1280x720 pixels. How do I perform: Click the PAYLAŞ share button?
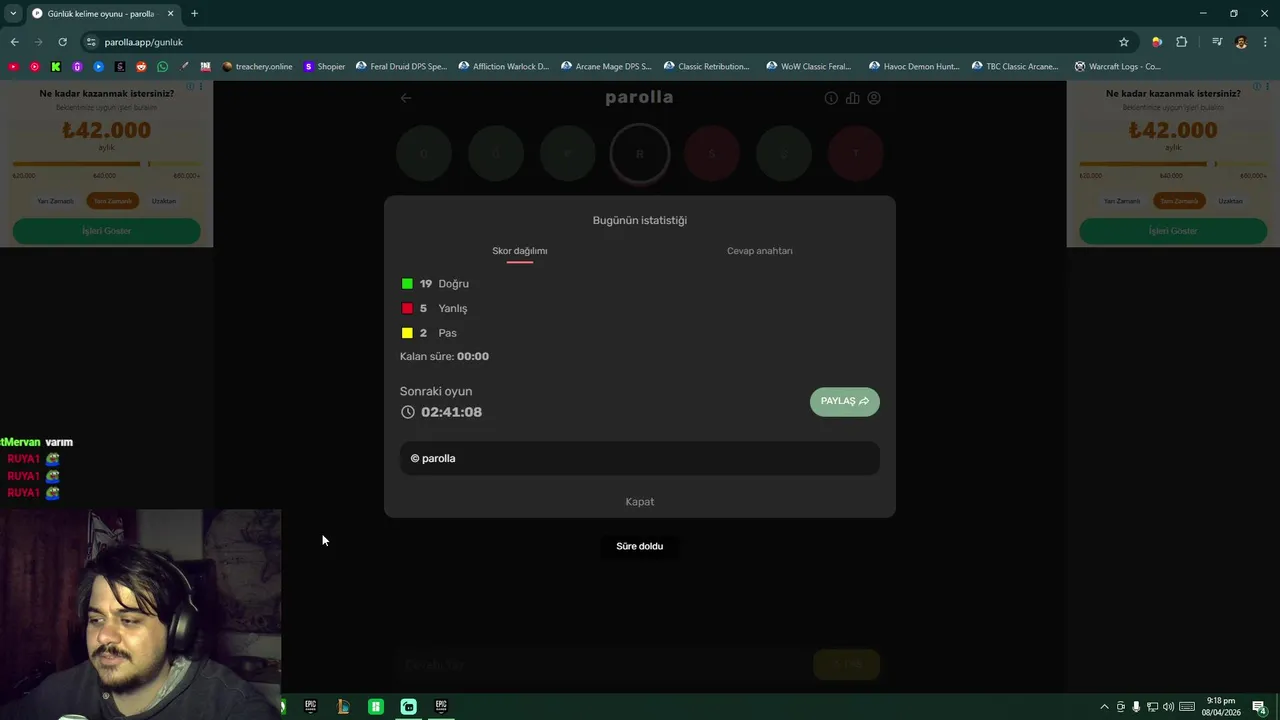845,401
